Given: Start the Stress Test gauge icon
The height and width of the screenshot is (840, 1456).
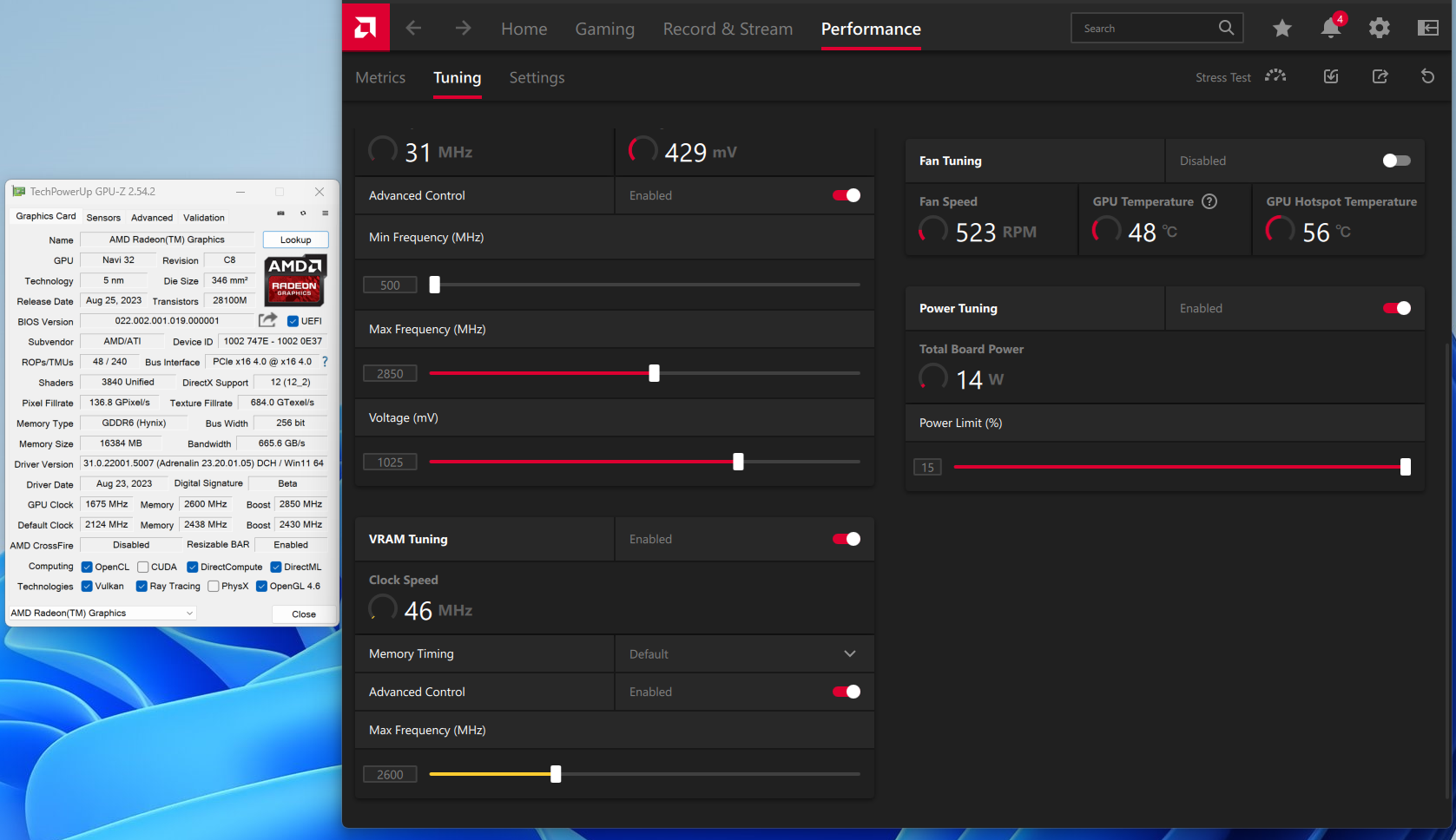Looking at the screenshot, I should click(x=1275, y=76).
